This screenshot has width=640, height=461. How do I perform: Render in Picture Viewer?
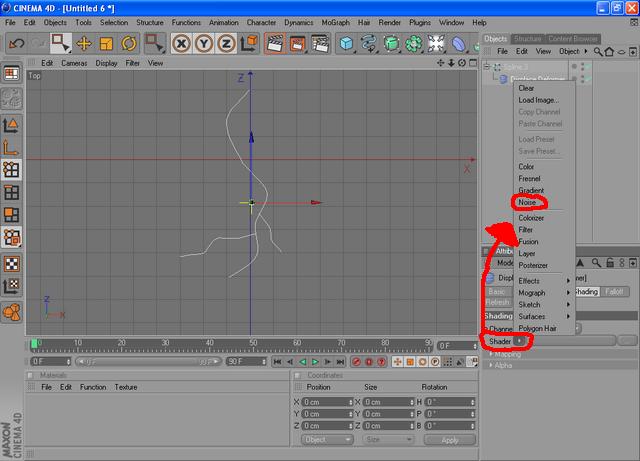tap(298, 43)
